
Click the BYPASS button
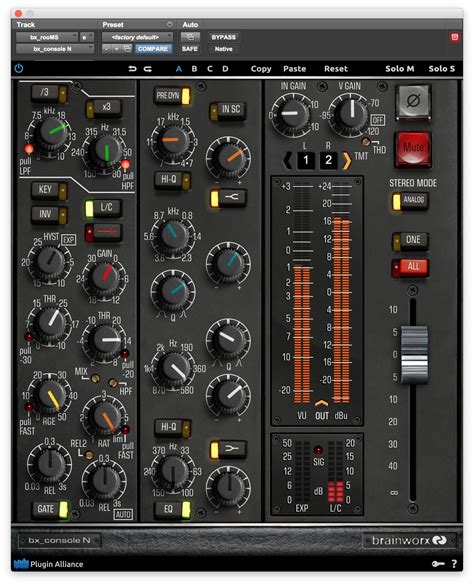point(224,37)
